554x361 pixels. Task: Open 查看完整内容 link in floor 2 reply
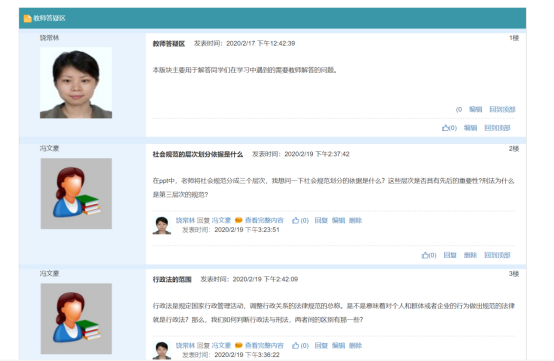(264, 220)
